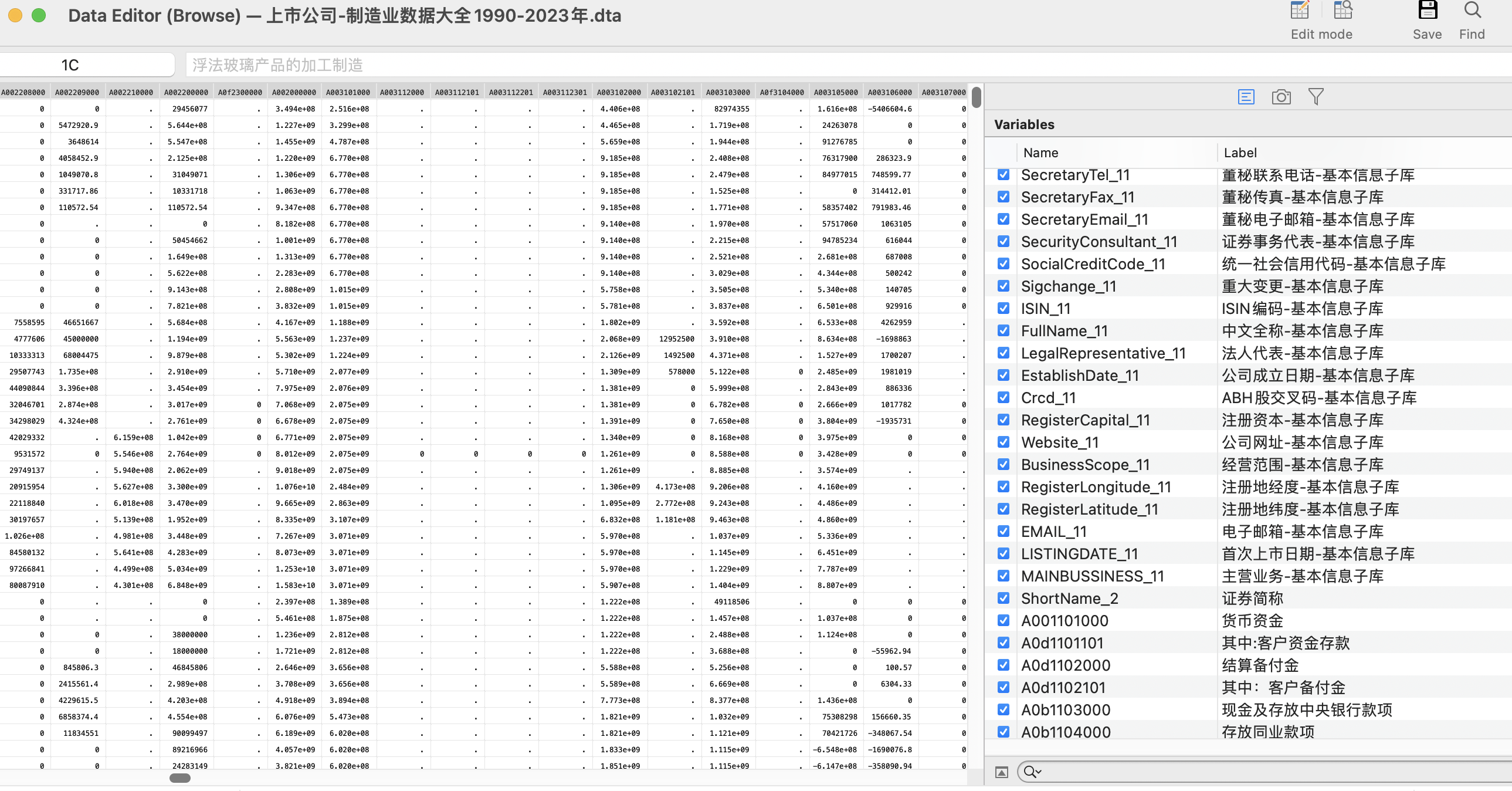This screenshot has height=791, width=1512.
Task: Click the filter funnel icon
Action: click(x=1316, y=97)
